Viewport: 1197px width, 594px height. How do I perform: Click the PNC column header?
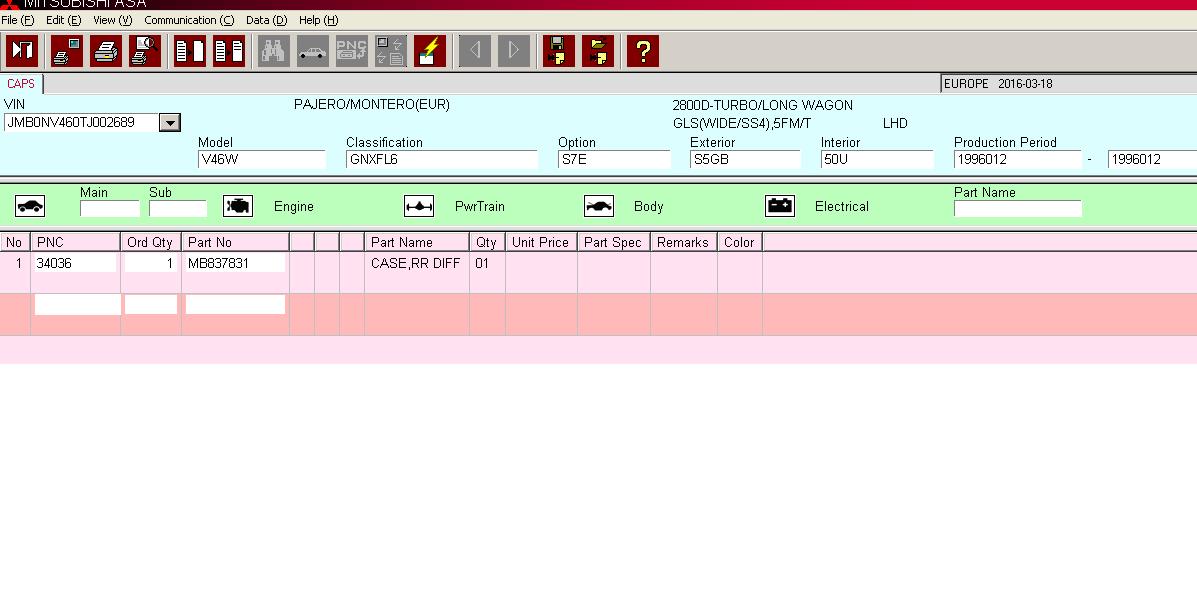coord(76,242)
